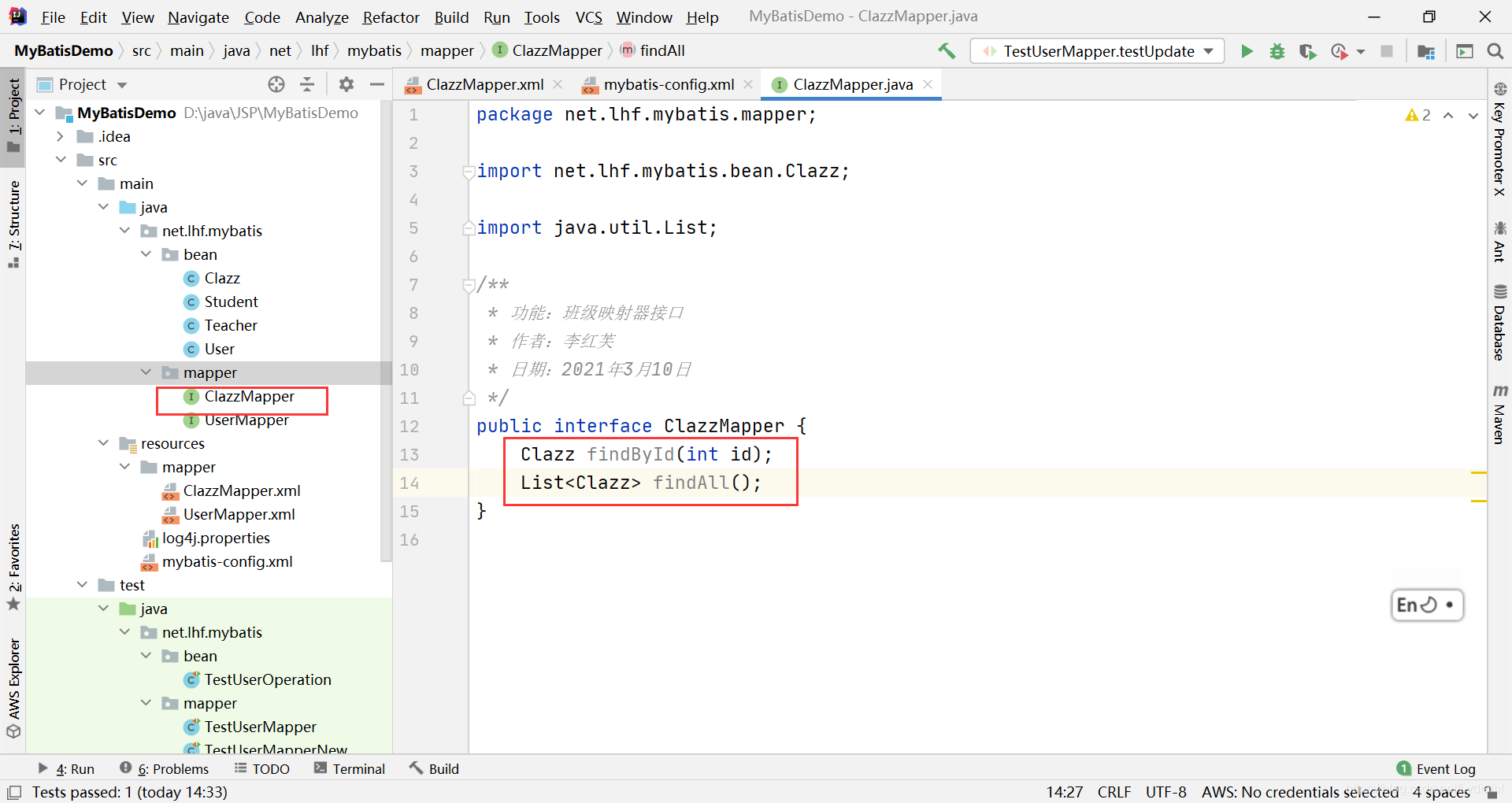Viewport: 1512px width, 803px height.
Task: Click the 4 spaces indent setting
Action: (1441, 792)
